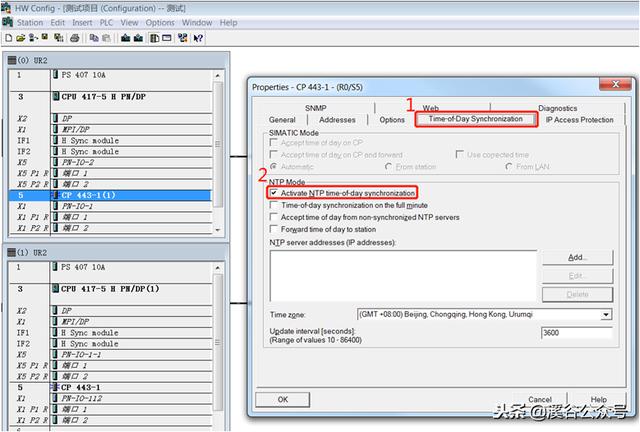The image size is (640, 432).
Task: Close the CP 443-1 Properties dialog
Action: coord(616,84)
